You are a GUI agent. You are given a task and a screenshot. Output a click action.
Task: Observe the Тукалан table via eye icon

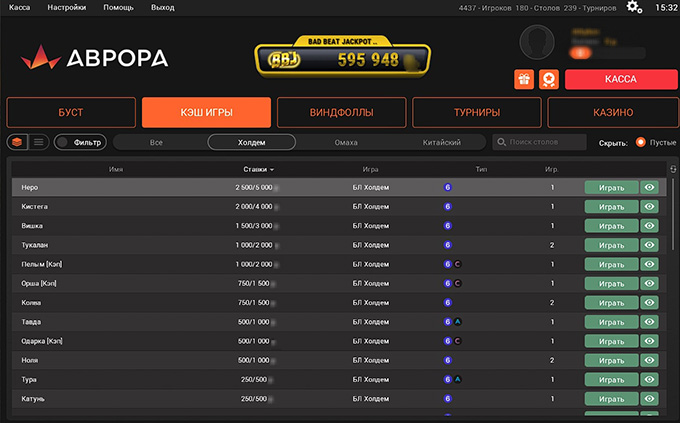(x=650, y=245)
